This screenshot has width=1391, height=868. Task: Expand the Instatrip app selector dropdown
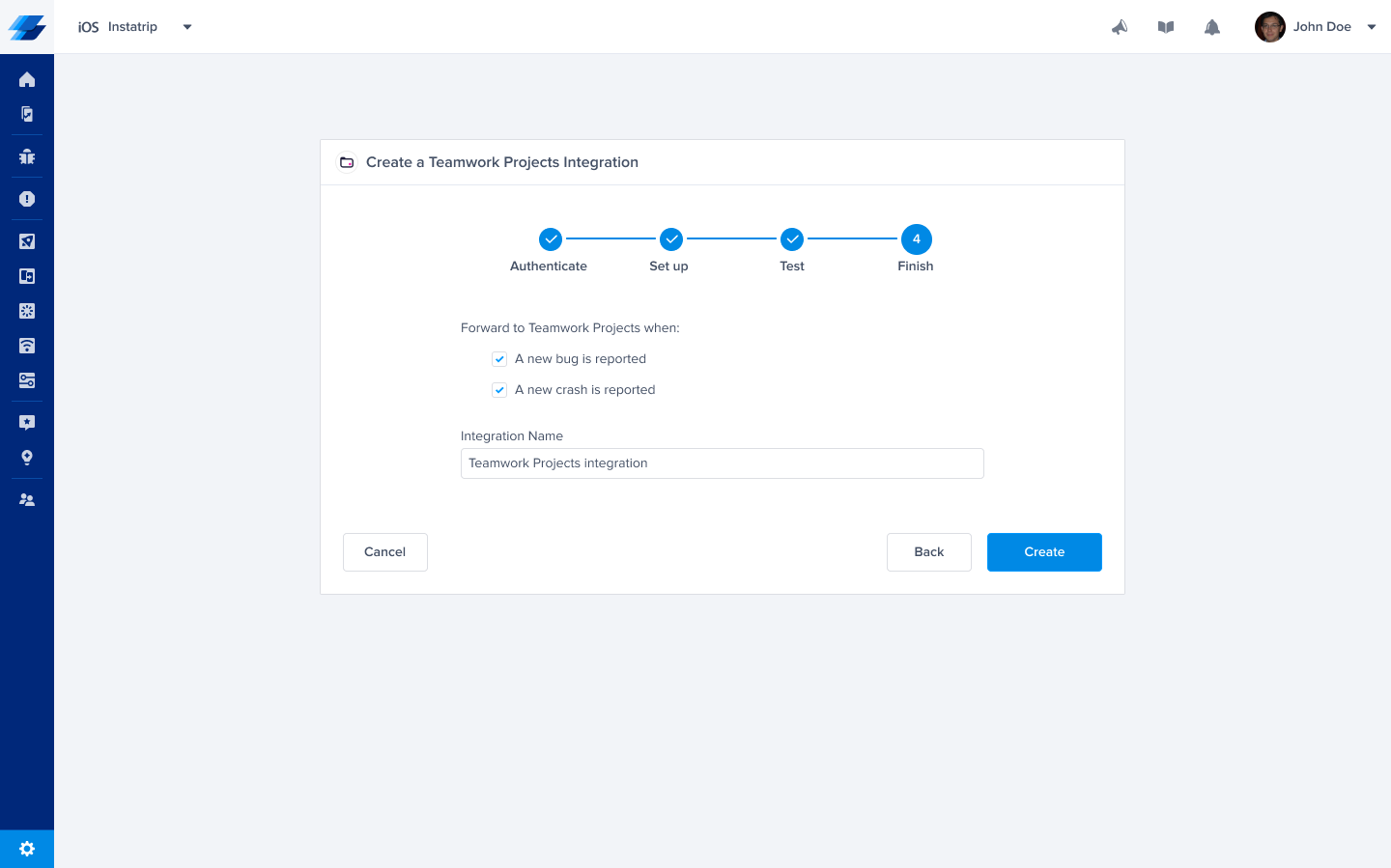[x=187, y=27]
